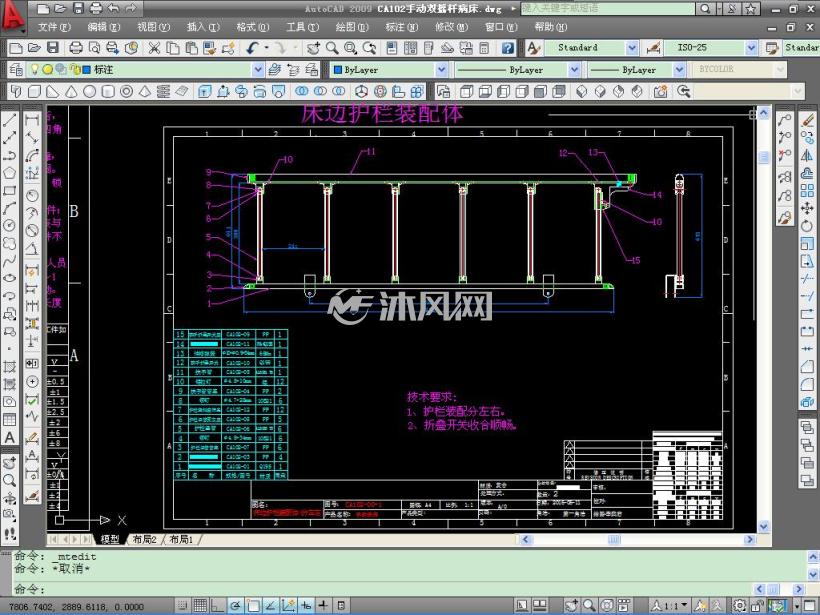Image resolution: width=820 pixels, height=615 pixels.
Task: Click the search binoculars button in title bar
Action: [705, 8]
